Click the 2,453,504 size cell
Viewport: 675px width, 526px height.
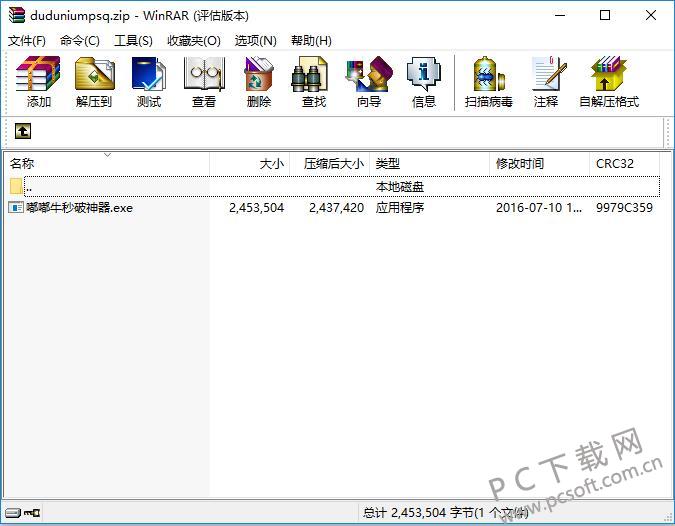257,208
